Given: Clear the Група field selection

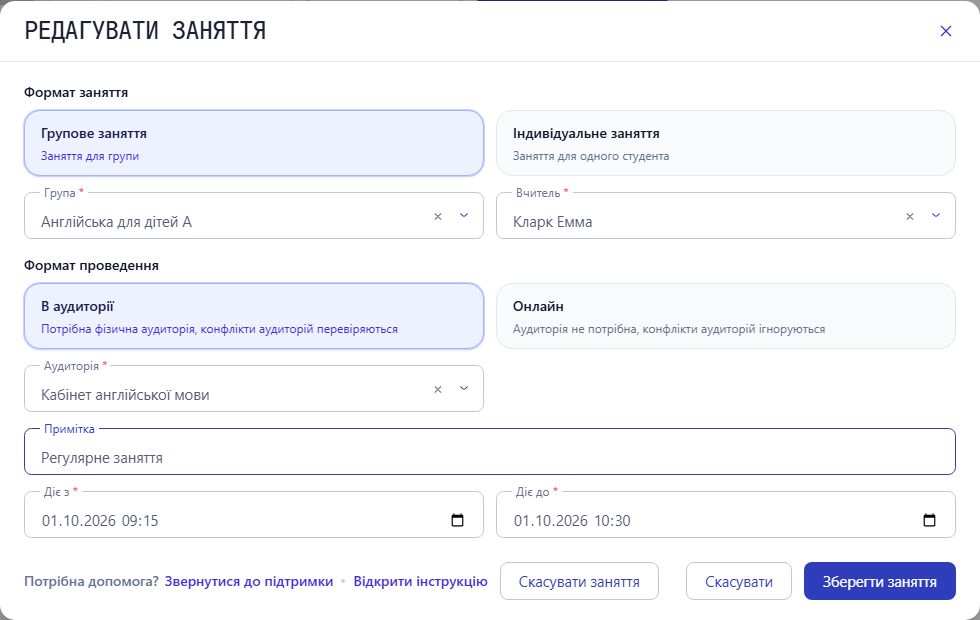Looking at the screenshot, I should tap(438, 216).
